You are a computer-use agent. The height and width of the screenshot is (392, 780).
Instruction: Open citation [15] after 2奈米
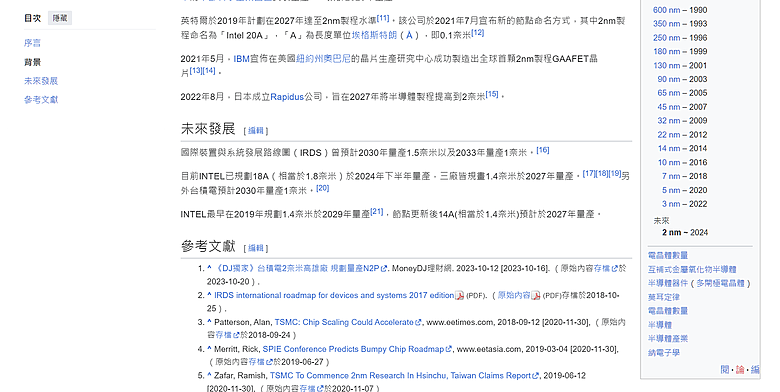(x=491, y=94)
